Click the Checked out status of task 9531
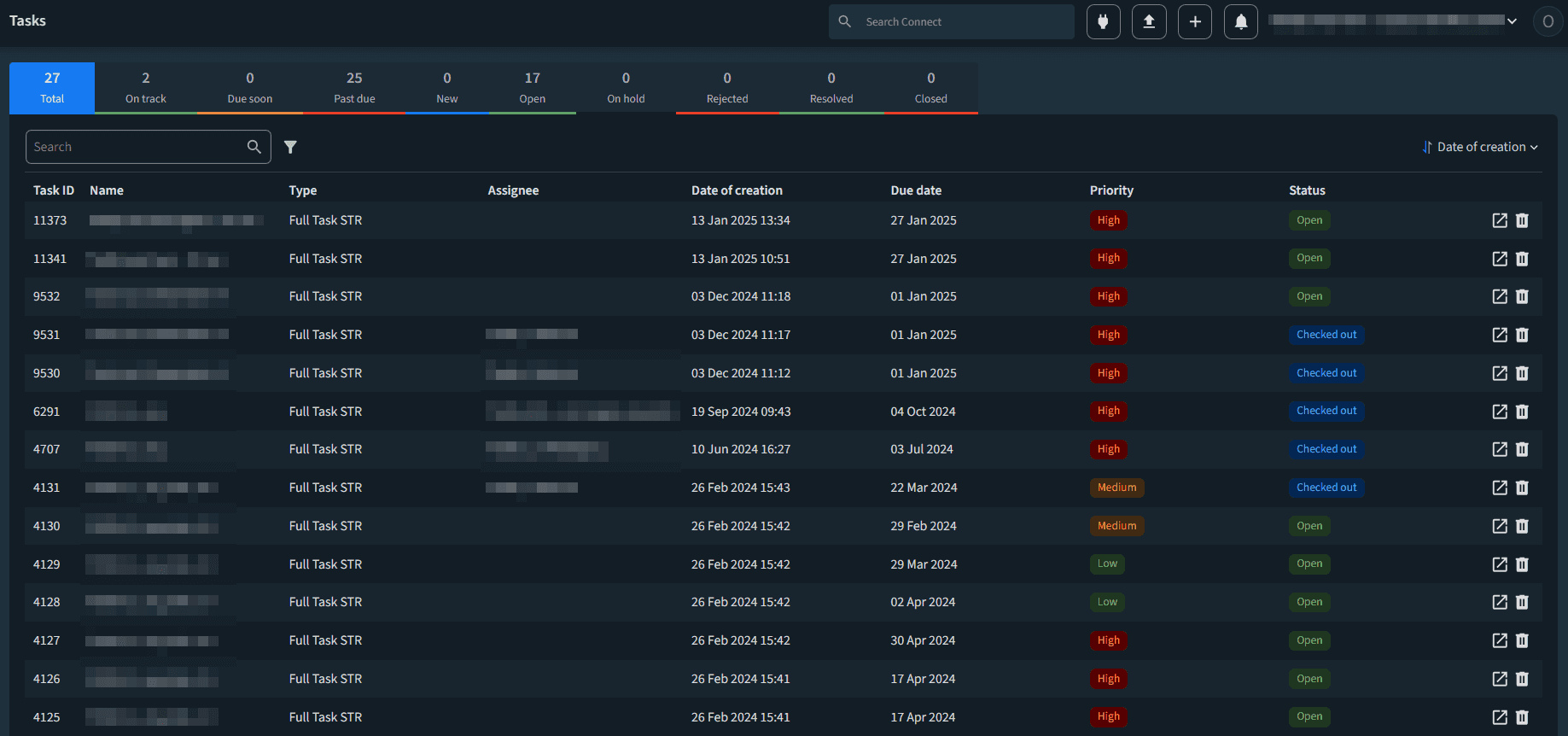The height and width of the screenshot is (736, 1568). (x=1326, y=335)
